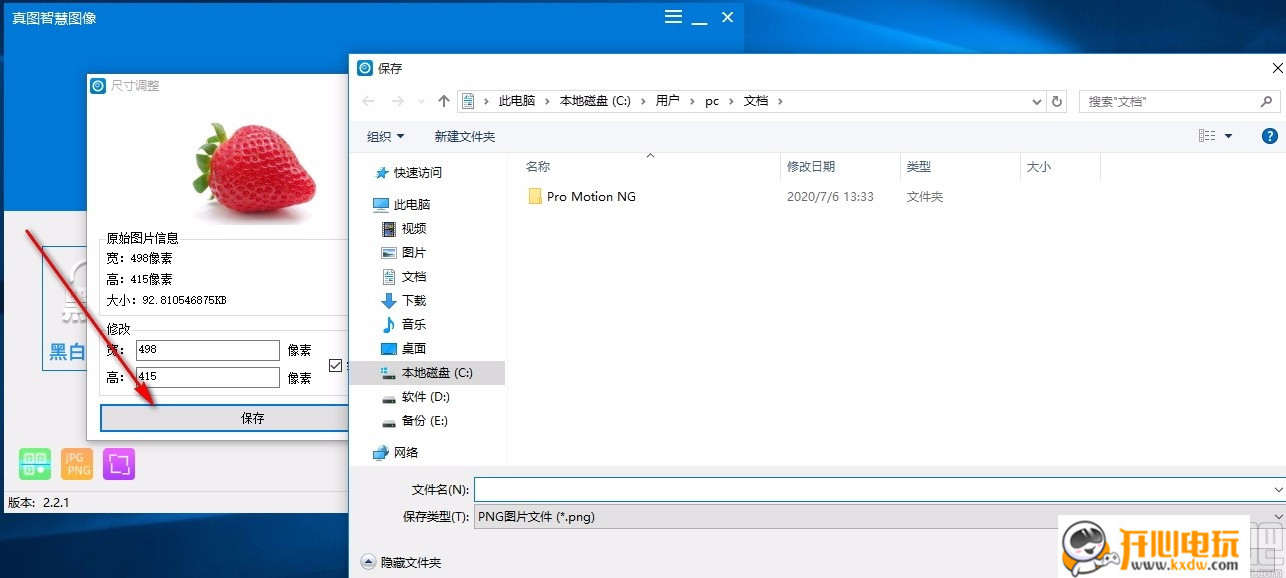The image size is (1286, 578).
Task: Select the green QR code tool icon
Action: (x=34, y=463)
